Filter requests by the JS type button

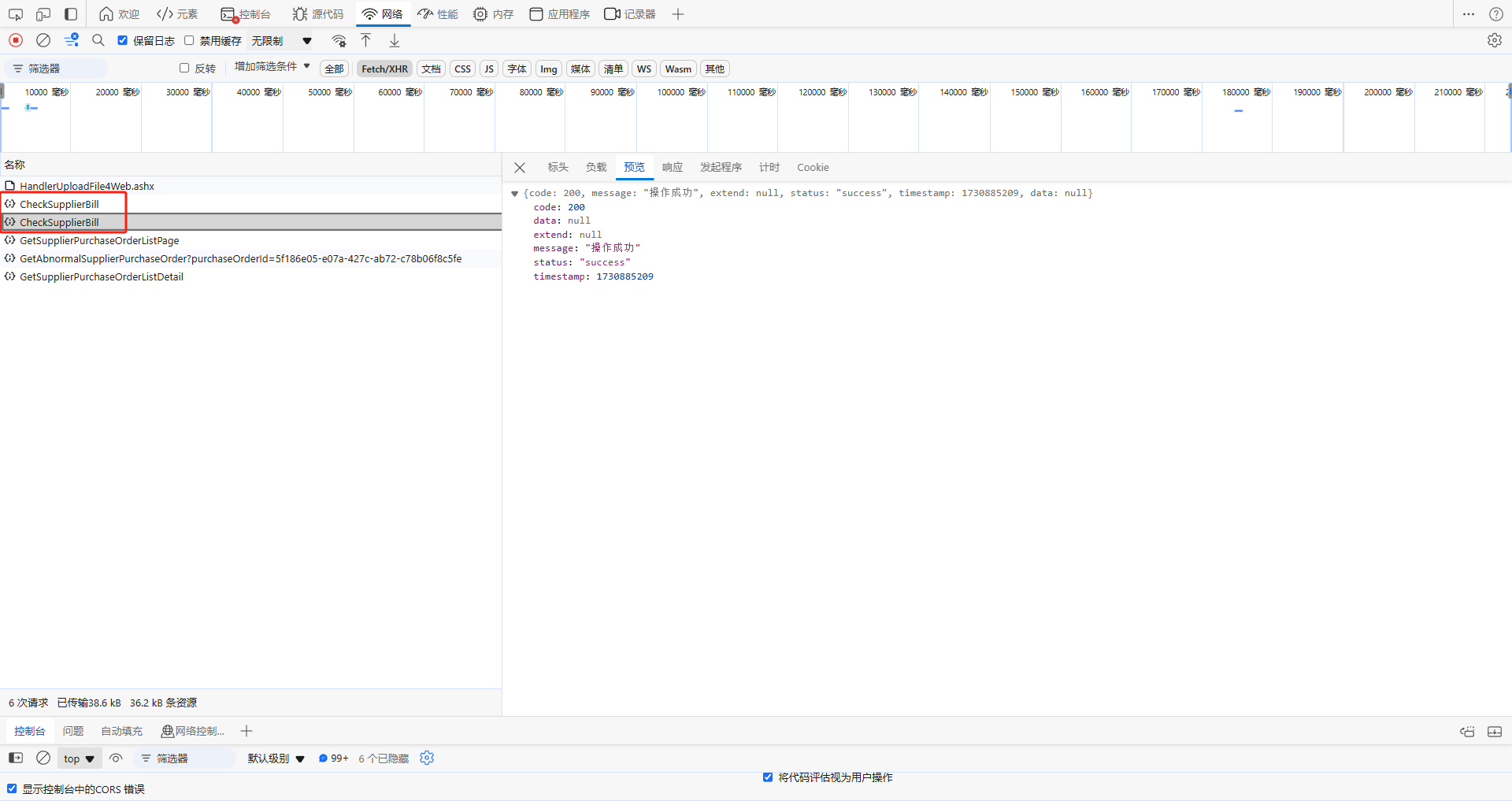coord(489,69)
